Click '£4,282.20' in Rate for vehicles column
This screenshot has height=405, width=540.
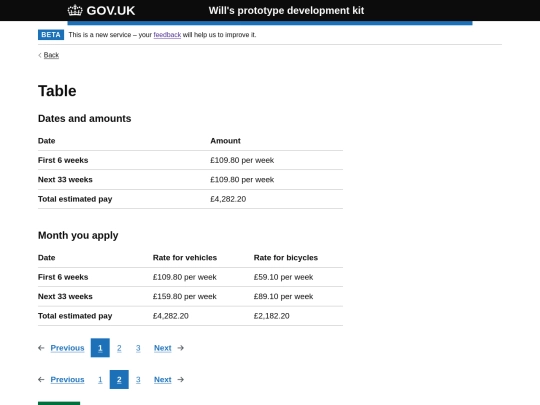pos(170,316)
